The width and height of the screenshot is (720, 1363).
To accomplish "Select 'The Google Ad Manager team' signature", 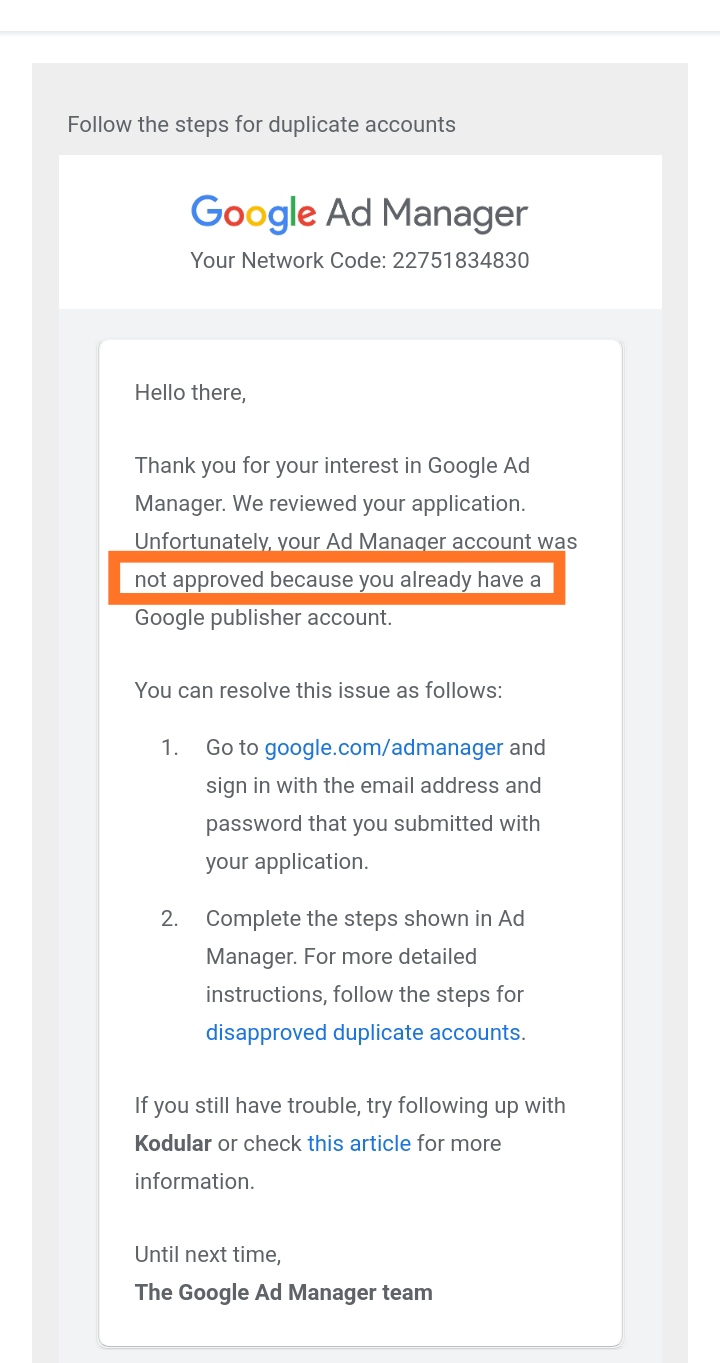I will [284, 1292].
